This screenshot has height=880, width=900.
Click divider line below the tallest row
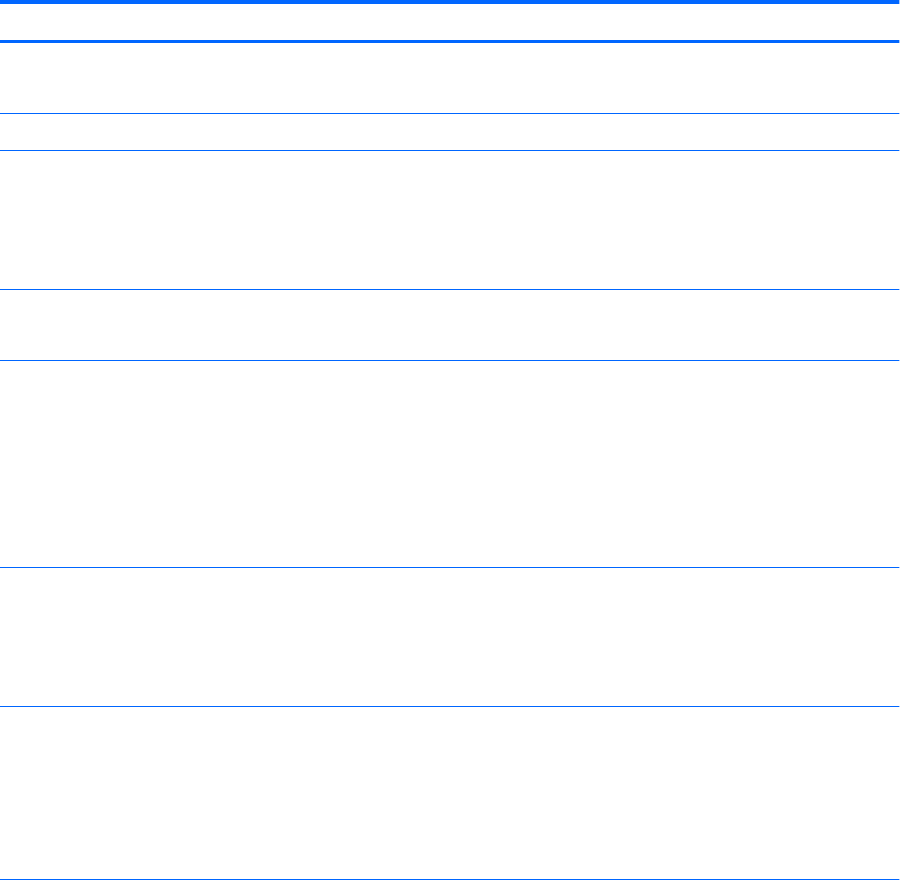450,569
